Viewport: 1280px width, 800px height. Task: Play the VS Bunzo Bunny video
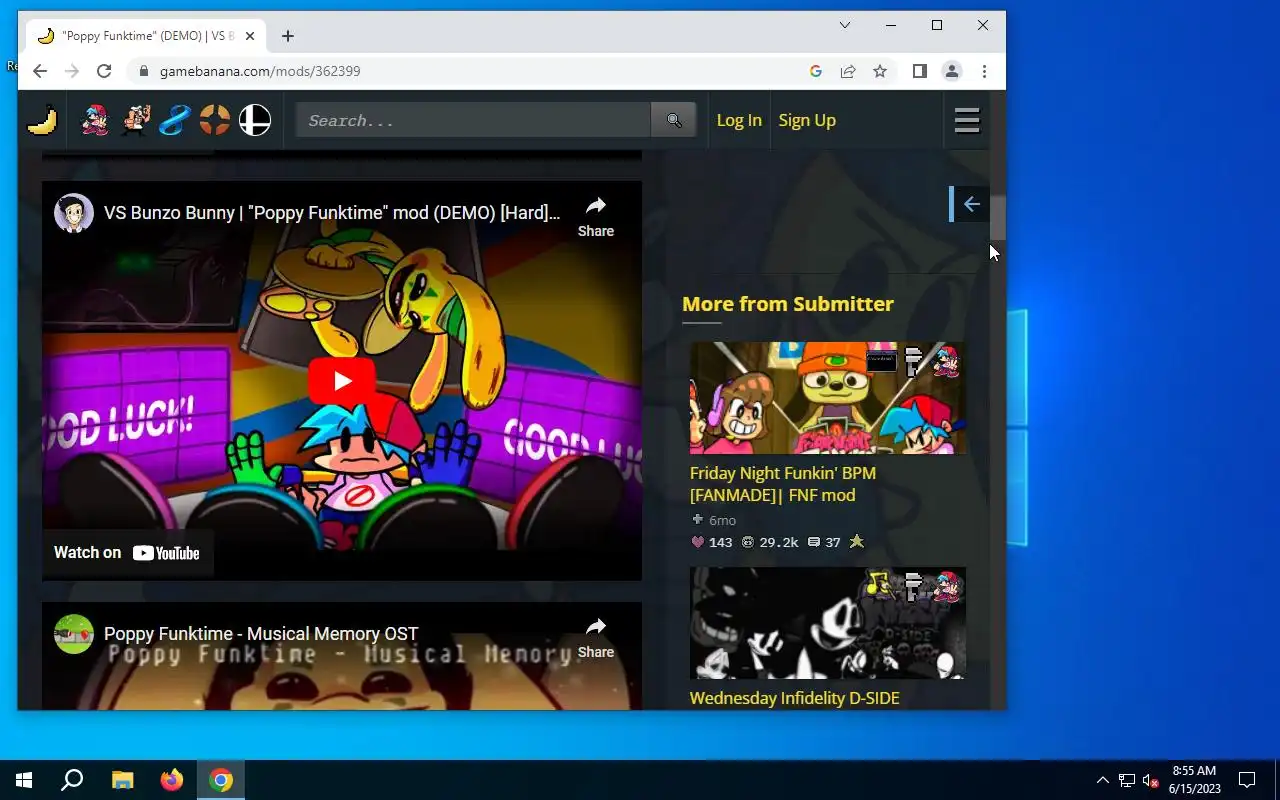342,380
